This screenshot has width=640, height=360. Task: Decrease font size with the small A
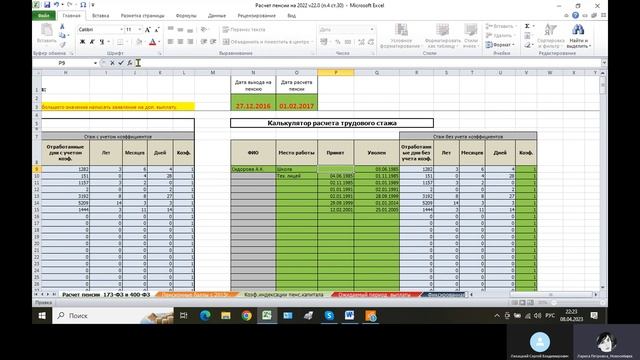(157, 29)
